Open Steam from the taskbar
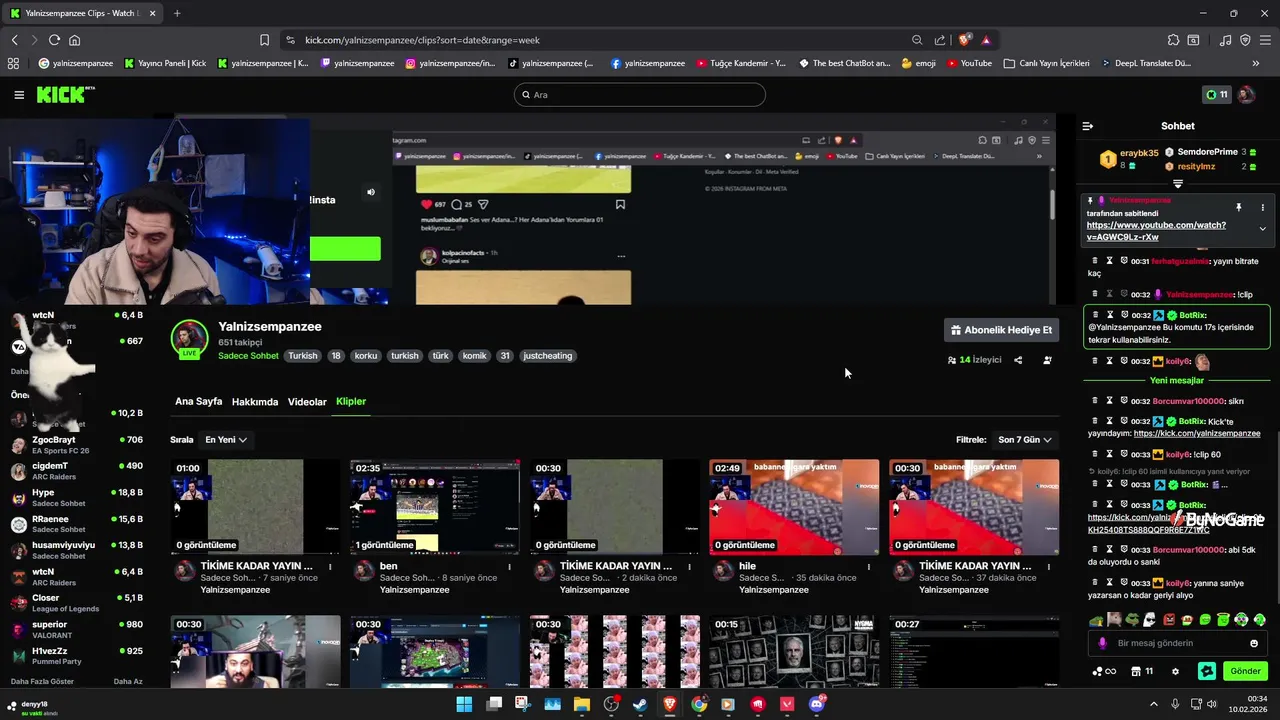The width and height of the screenshot is (1280, 720). [x=640, y=704]
